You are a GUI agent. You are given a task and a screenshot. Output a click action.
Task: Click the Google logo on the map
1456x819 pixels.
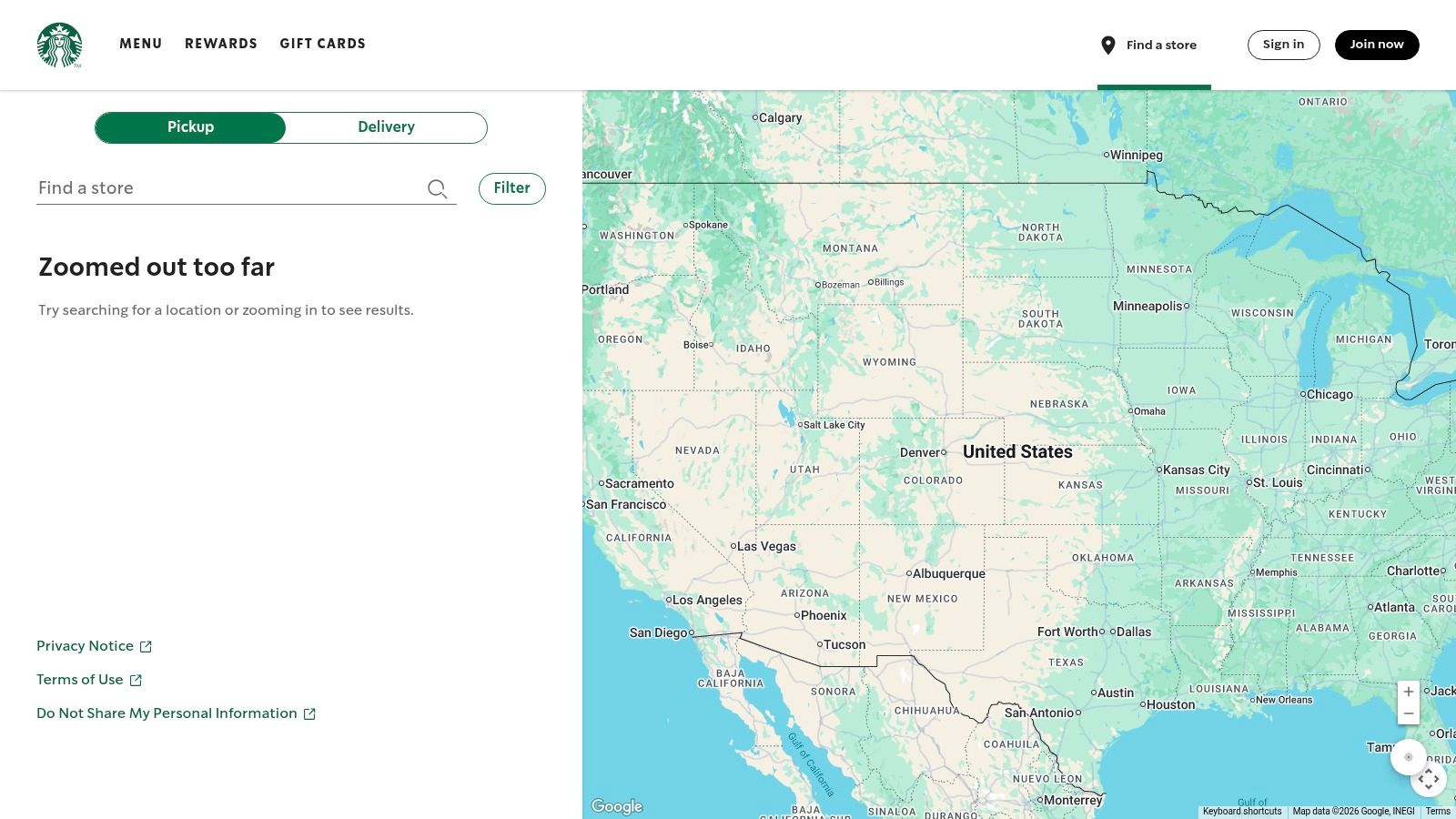(x=617, y=806)
